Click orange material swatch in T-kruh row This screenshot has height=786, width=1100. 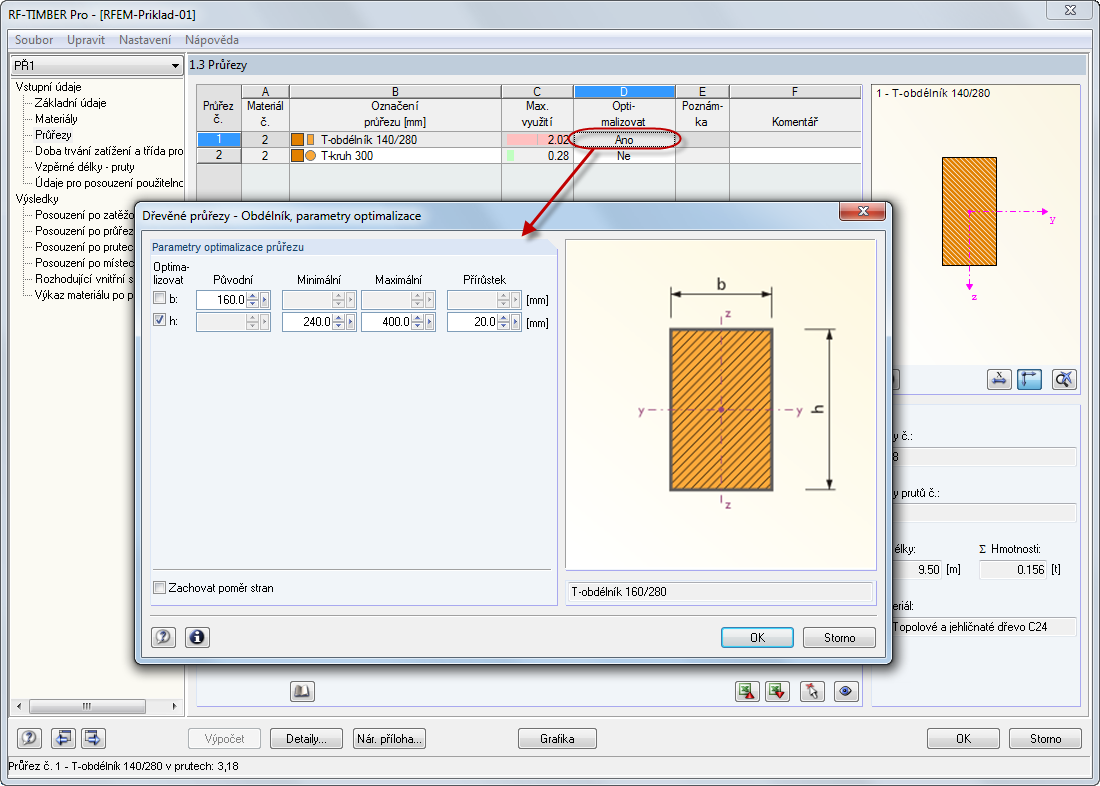point(297,156)
